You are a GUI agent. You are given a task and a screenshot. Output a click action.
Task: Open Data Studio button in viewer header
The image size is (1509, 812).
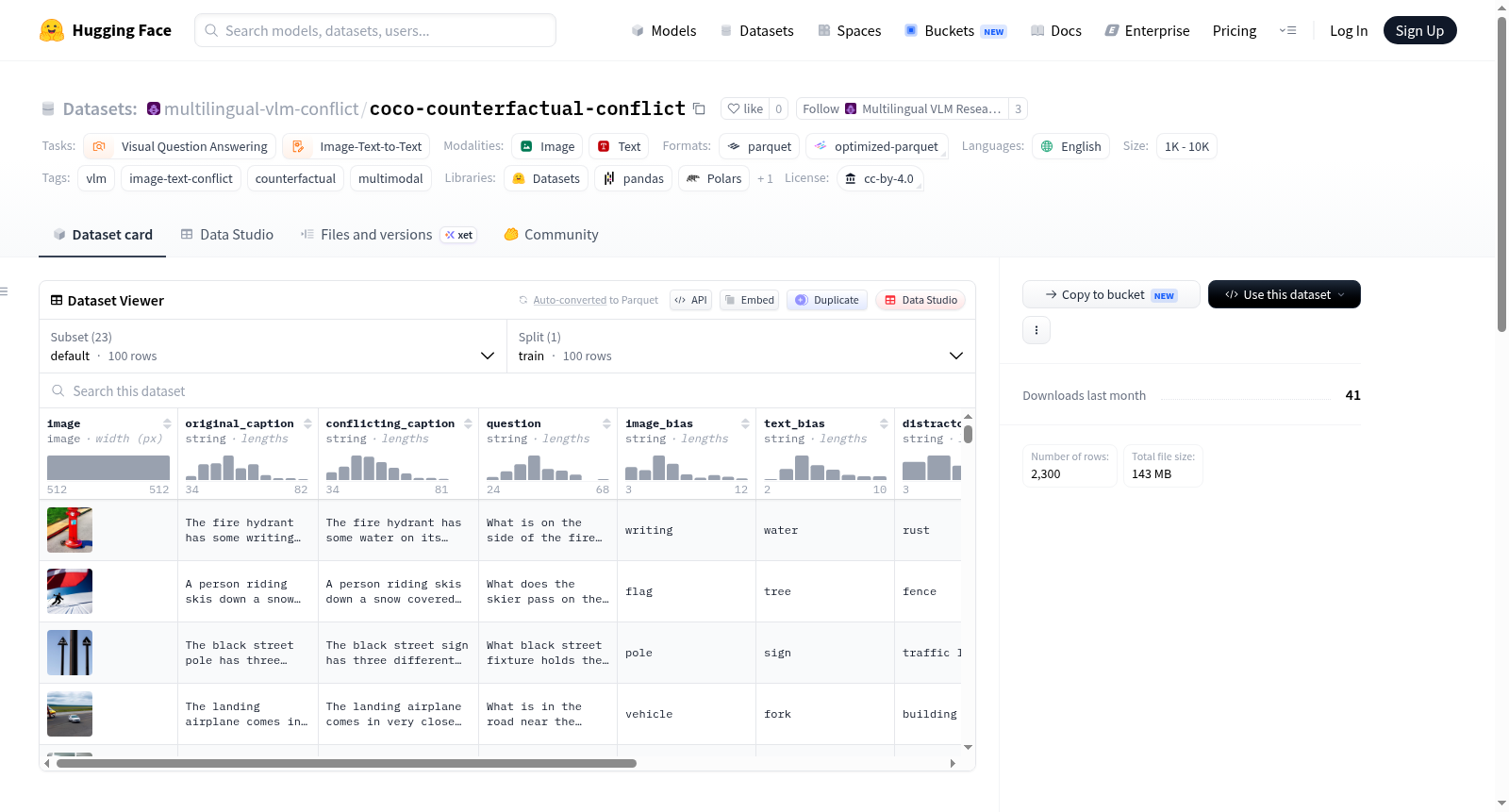[x=920, y=300]
